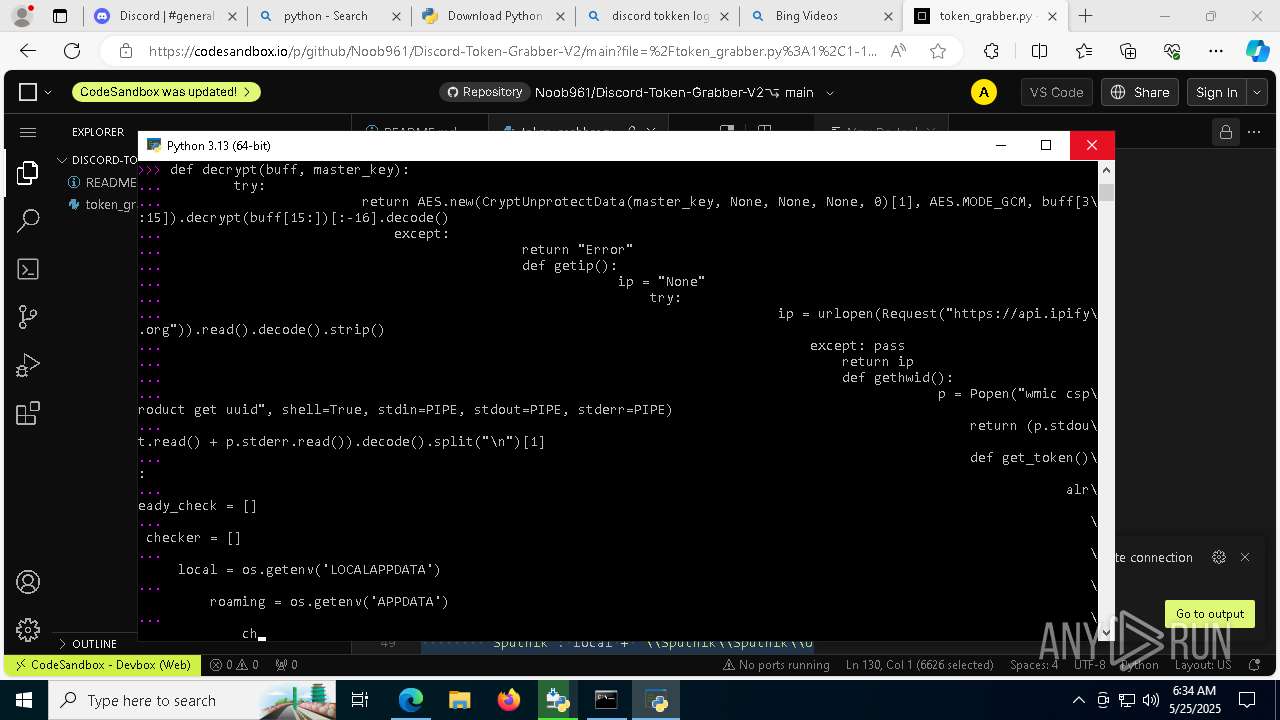
Task: Open a new browser tab
Action: [1085, 16]
